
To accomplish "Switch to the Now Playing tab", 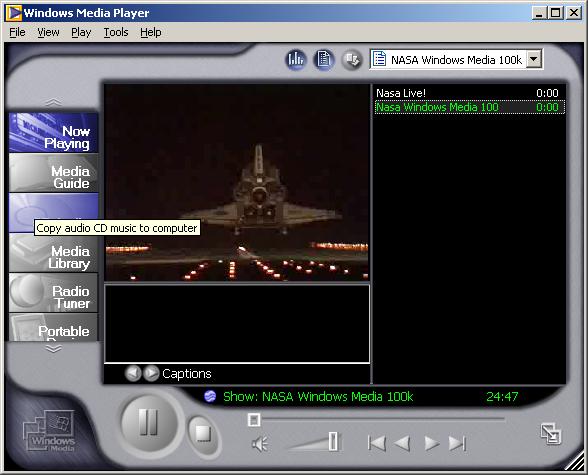I will tap(54, 133).
